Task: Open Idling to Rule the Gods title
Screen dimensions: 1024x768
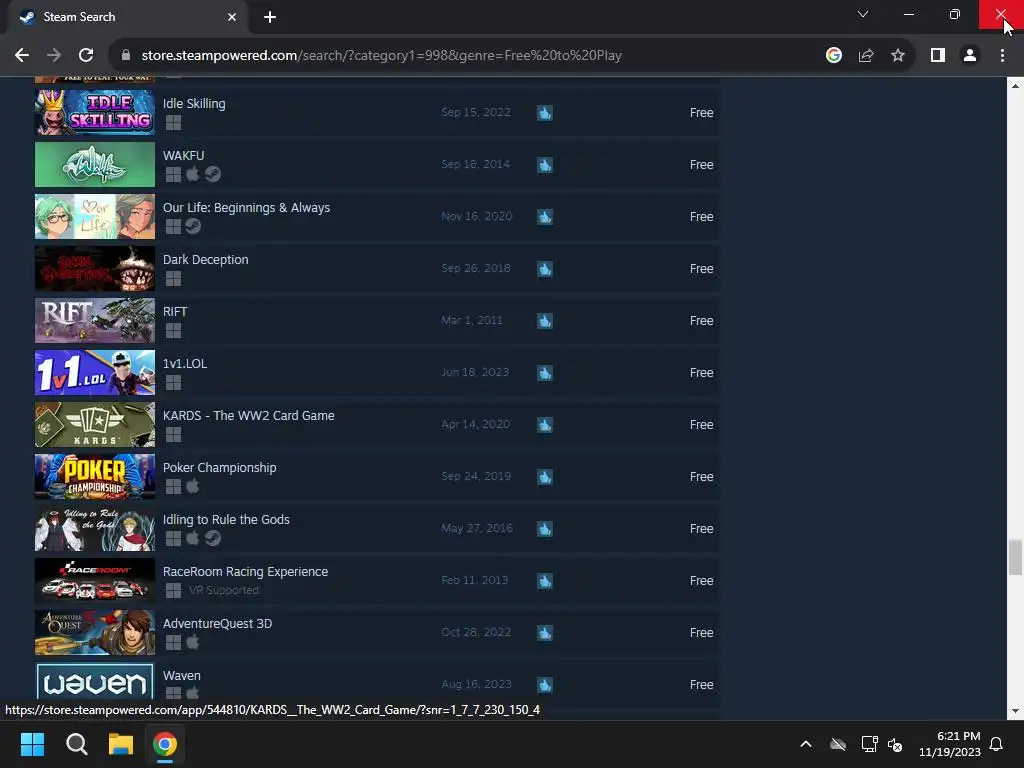Action: (226, 520)
